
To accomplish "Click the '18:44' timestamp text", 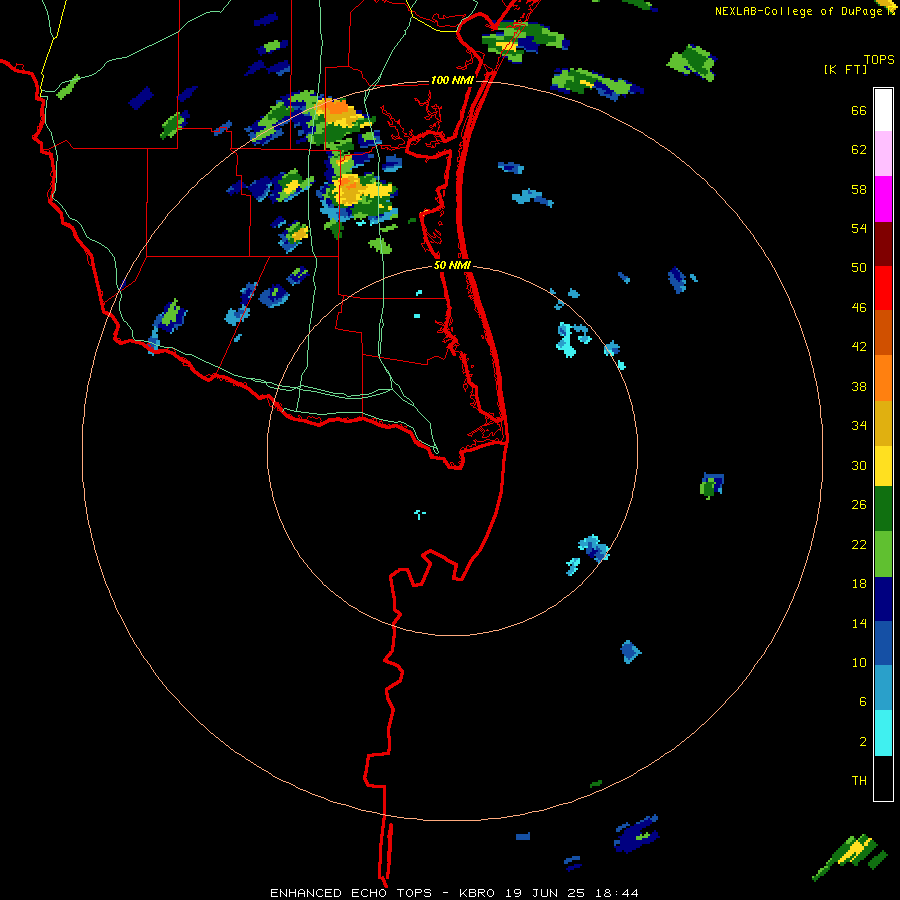I will 616,893.
